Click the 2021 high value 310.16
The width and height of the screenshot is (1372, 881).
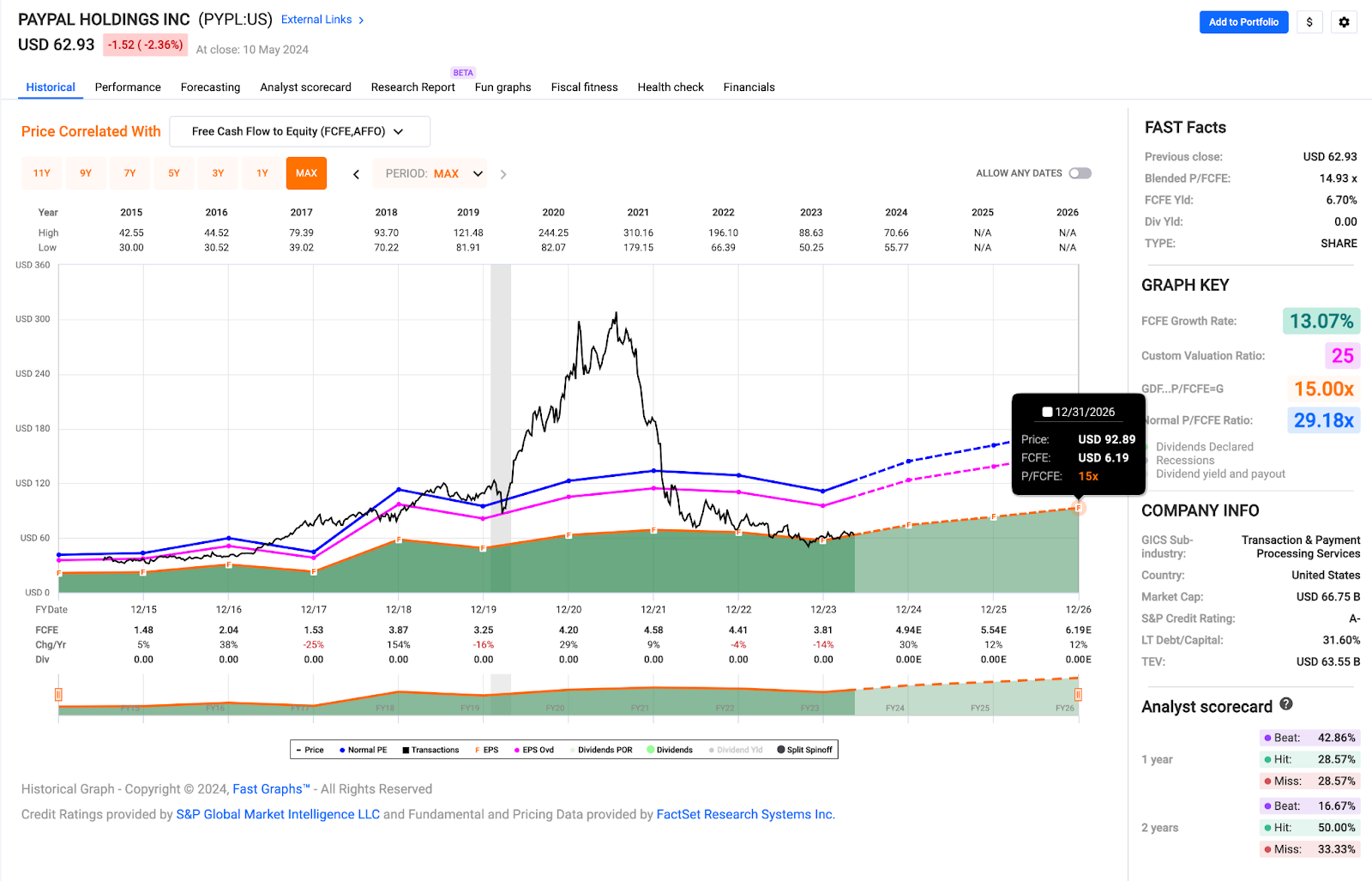[638, 232]
